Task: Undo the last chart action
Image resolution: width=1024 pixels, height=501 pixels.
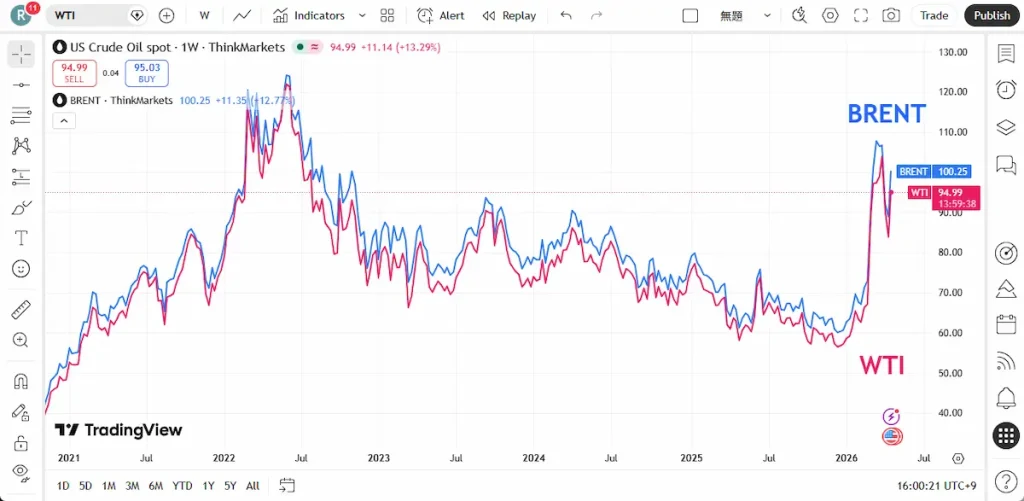Action: (x=566, y=16)
